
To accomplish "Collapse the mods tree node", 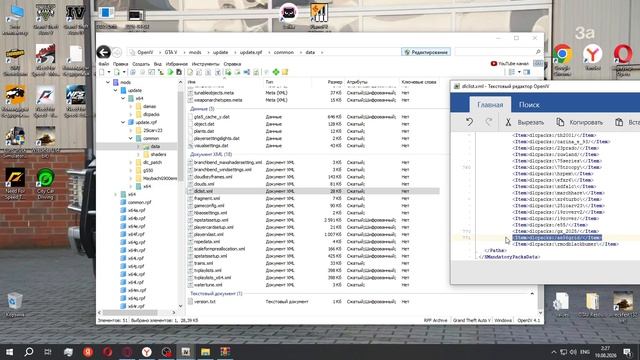I will [108, 82].
